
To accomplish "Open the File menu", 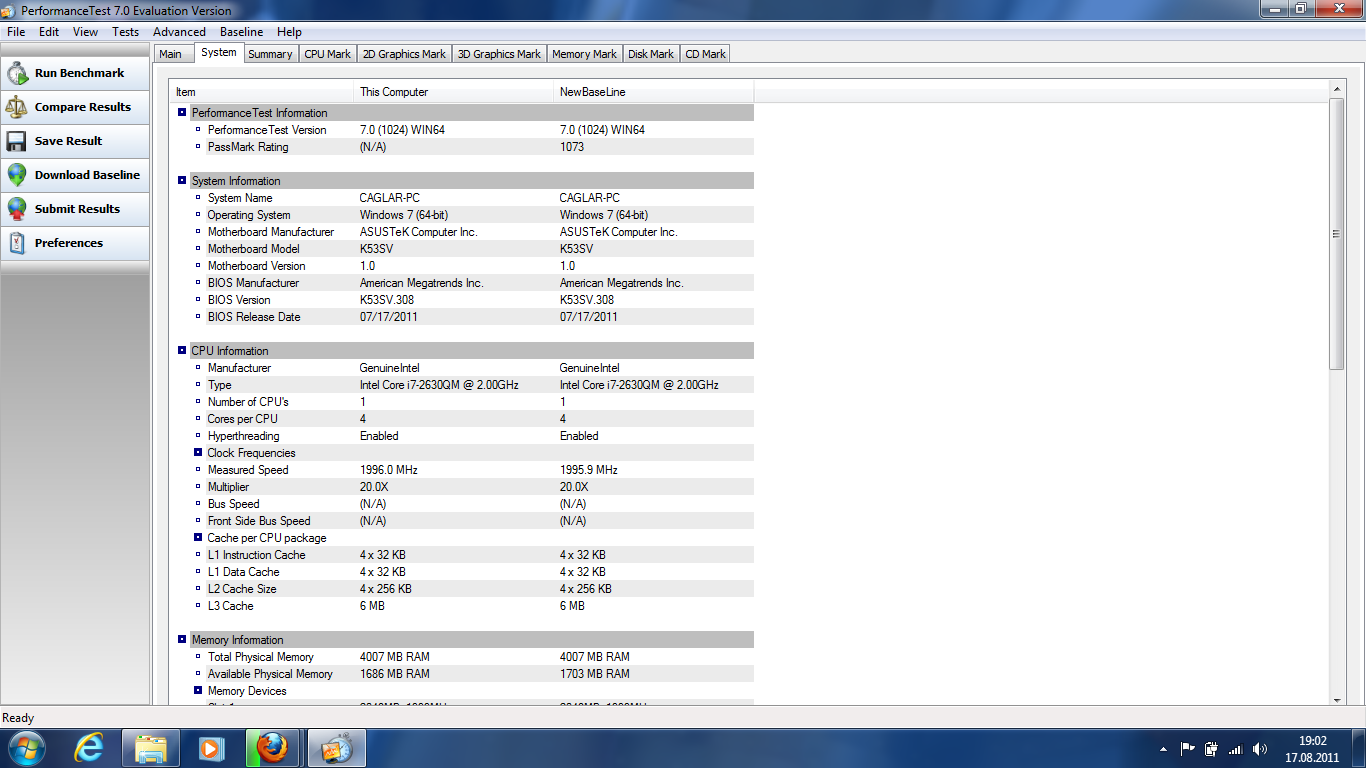I will point(16,32).
